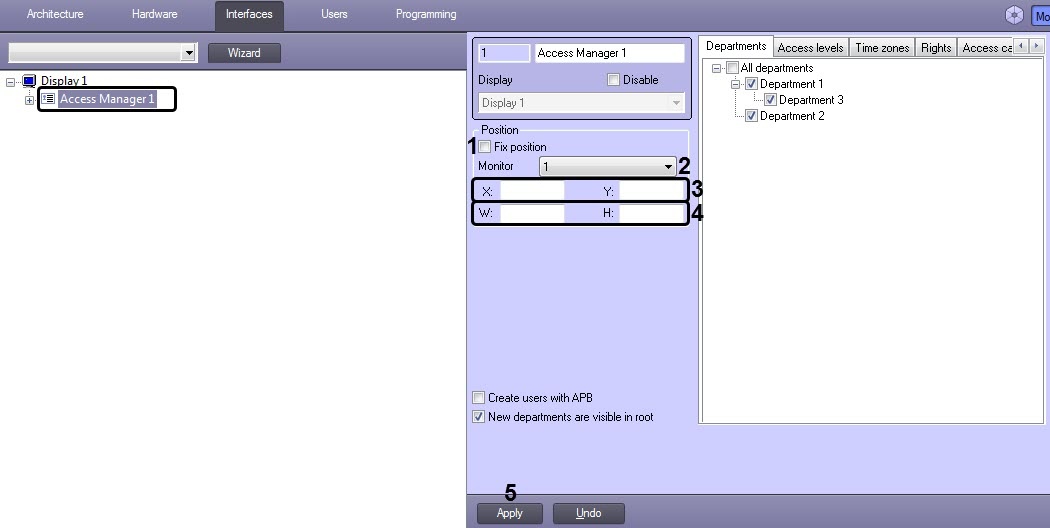
Task: Enable the Fix position checkbox
Action: pos(485,147)
